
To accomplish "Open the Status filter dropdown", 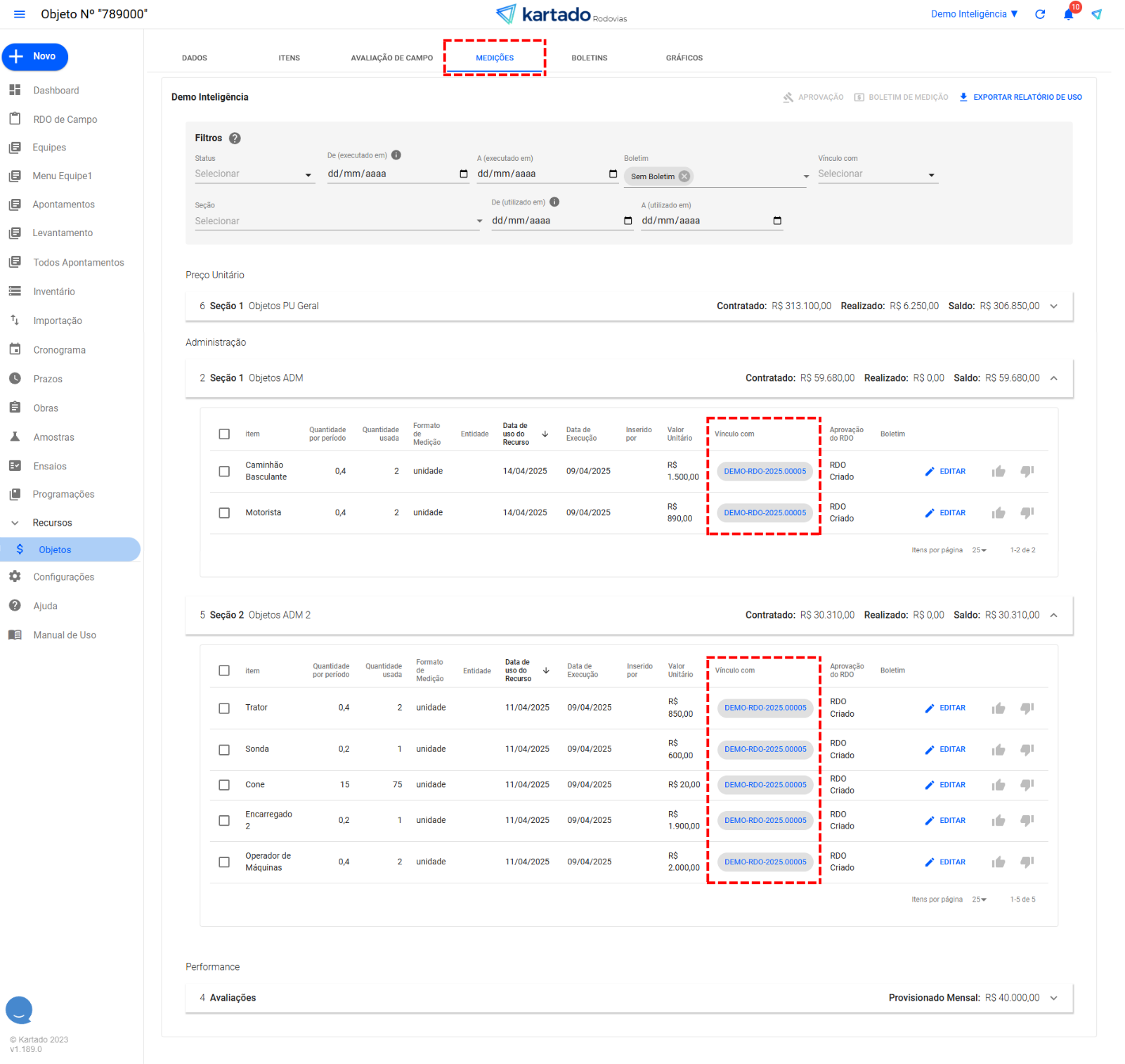I will 254,174.
